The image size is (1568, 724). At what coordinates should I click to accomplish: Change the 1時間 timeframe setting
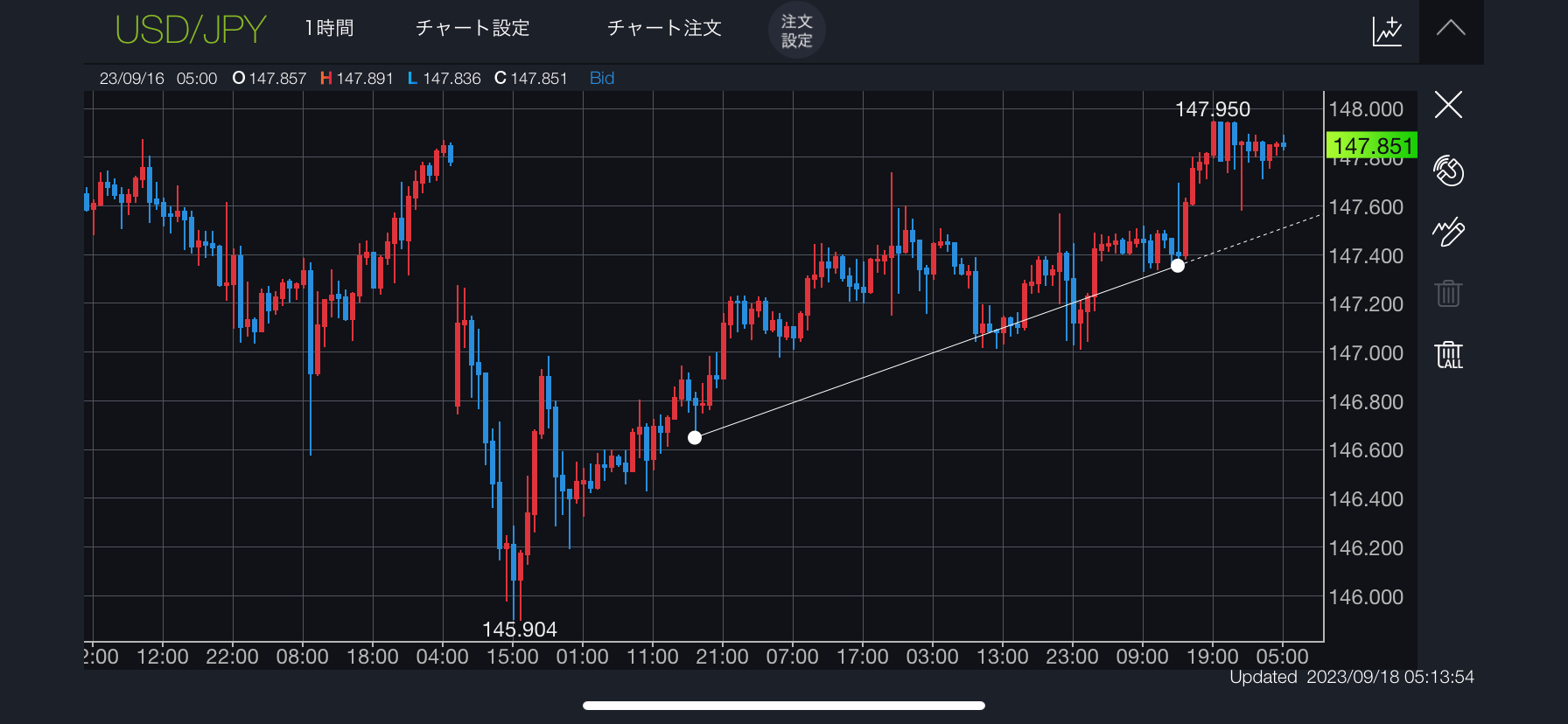tap(329, 28)
